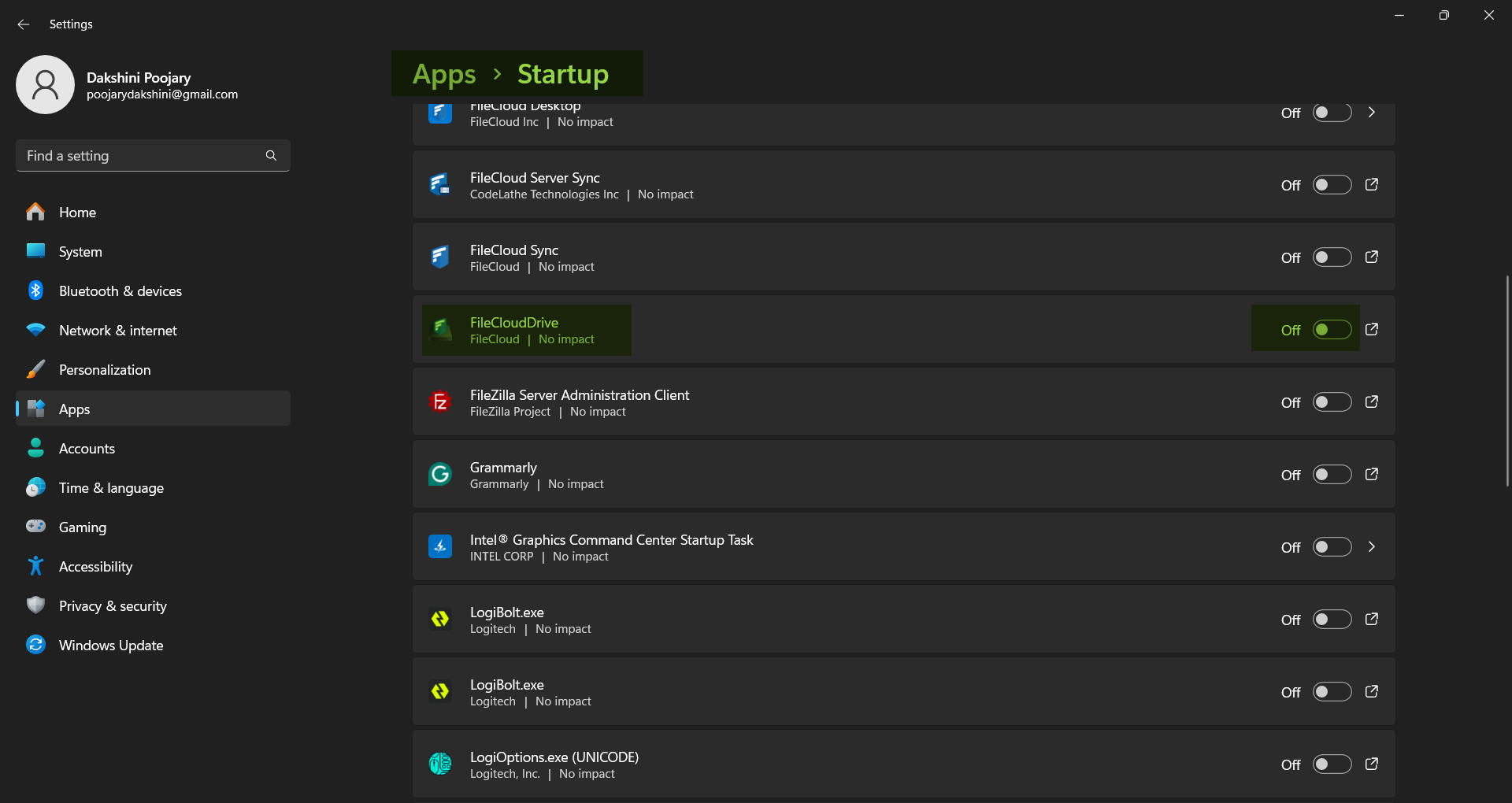Click the FileCloud Desktop app icon
The width and height of the screenshot is (1512, 803).
click(440, 113)
